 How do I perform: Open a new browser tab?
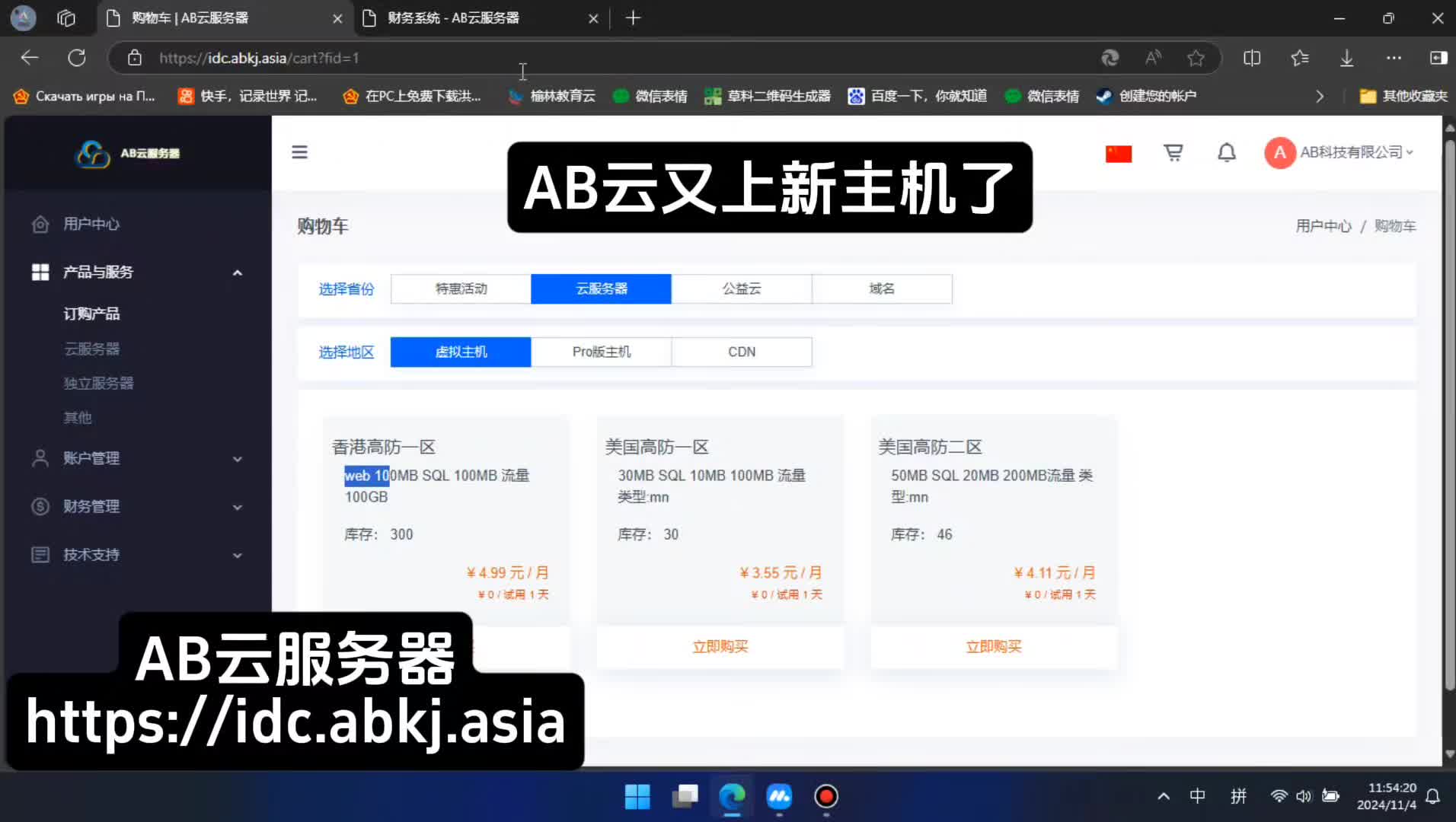[x=633, y=18]
